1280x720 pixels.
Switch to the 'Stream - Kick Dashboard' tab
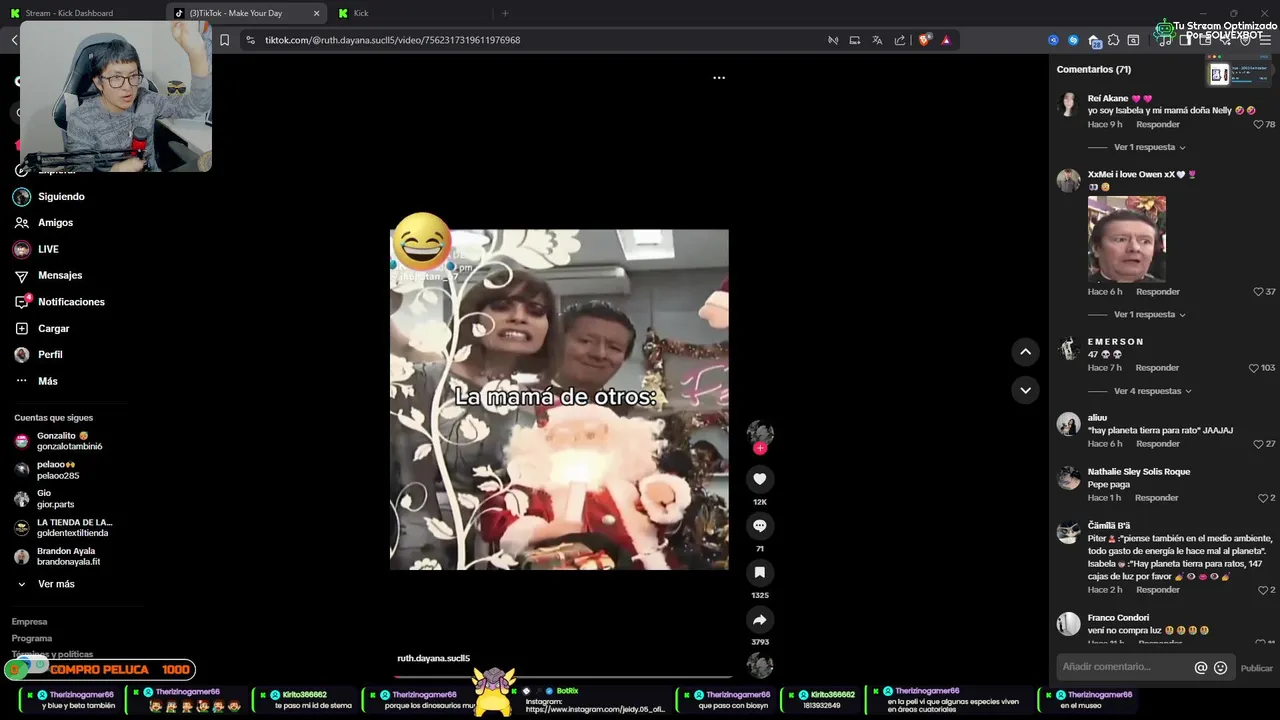click(68, 13)
